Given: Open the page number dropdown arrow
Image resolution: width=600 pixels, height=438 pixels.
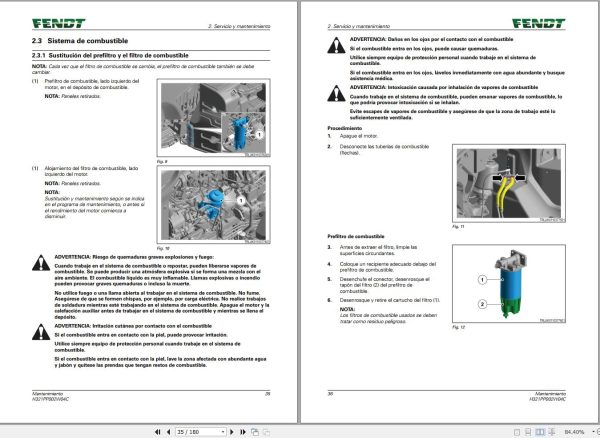Looking at the screenshot, I should point(223,432).
